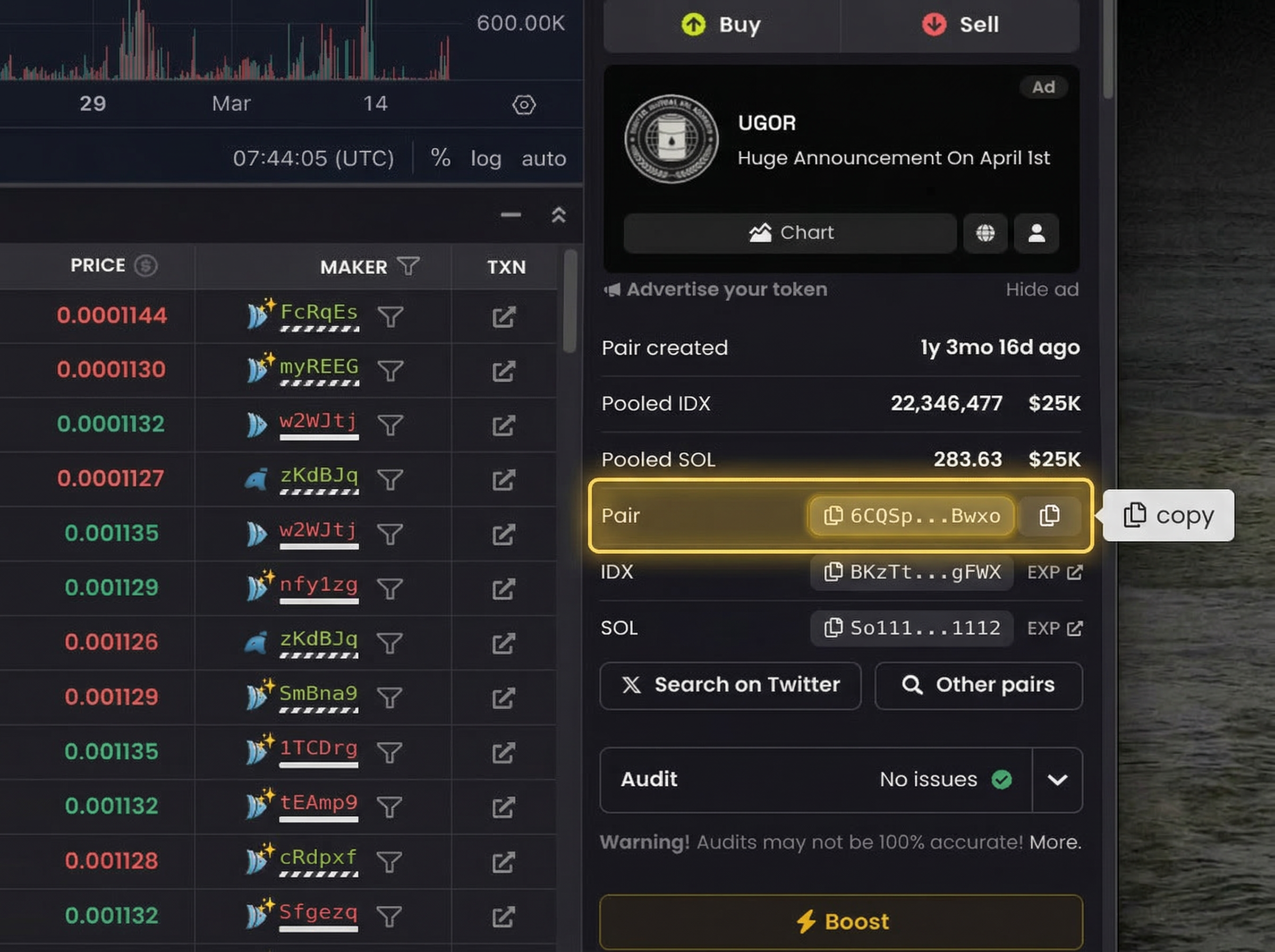
Task: Open IDX token in explorer EXP
Action: (x=1055, y=572)
